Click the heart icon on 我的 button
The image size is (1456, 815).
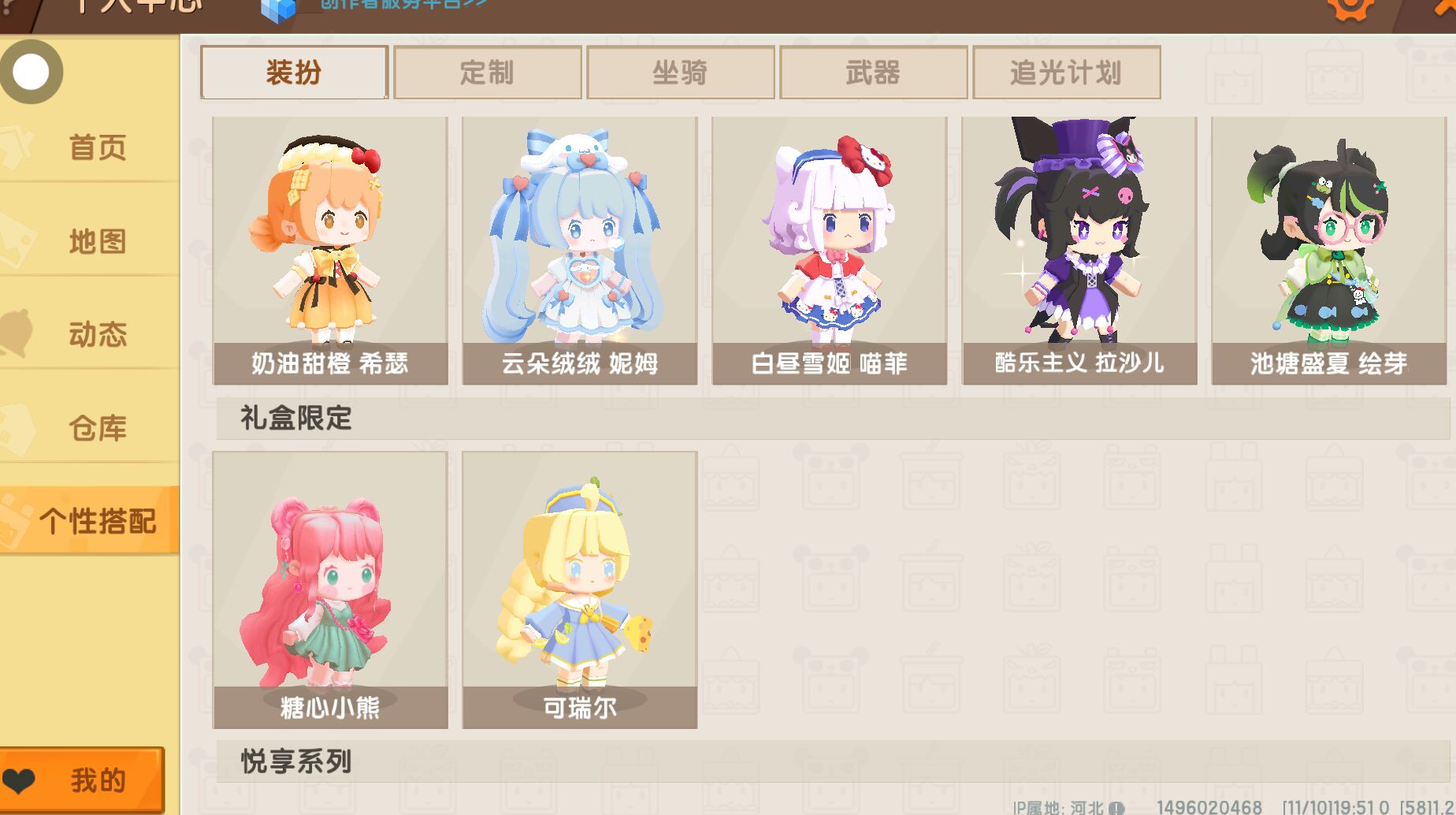tap(20, 780)
